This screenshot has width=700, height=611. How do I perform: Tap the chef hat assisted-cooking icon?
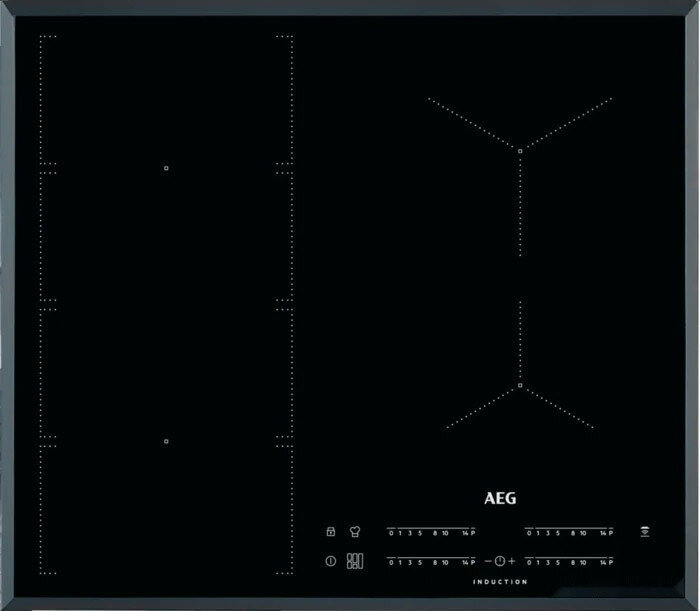point(355,532)
